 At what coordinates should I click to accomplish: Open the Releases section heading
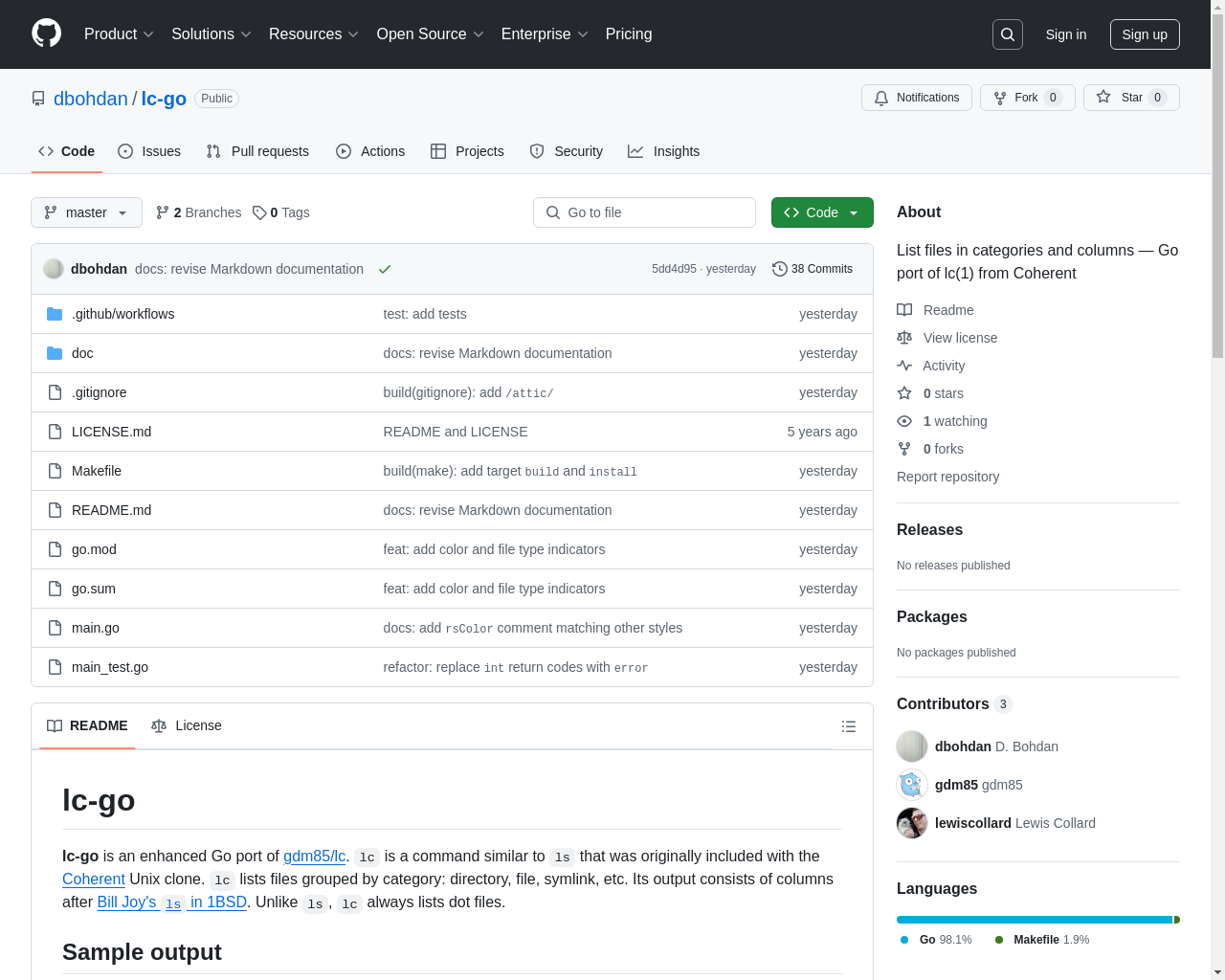click(x=929, y=529)
